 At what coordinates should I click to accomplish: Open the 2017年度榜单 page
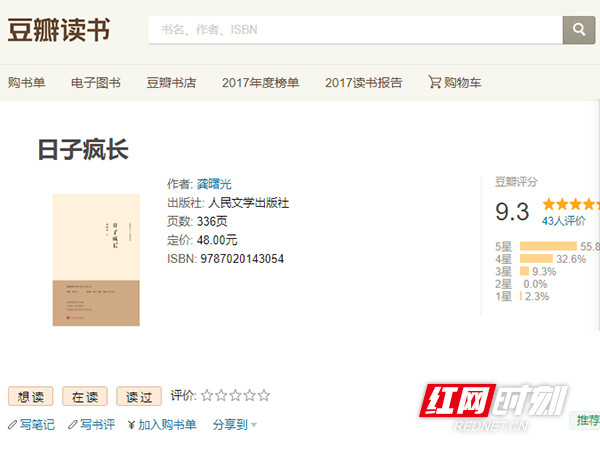[261, 83]
